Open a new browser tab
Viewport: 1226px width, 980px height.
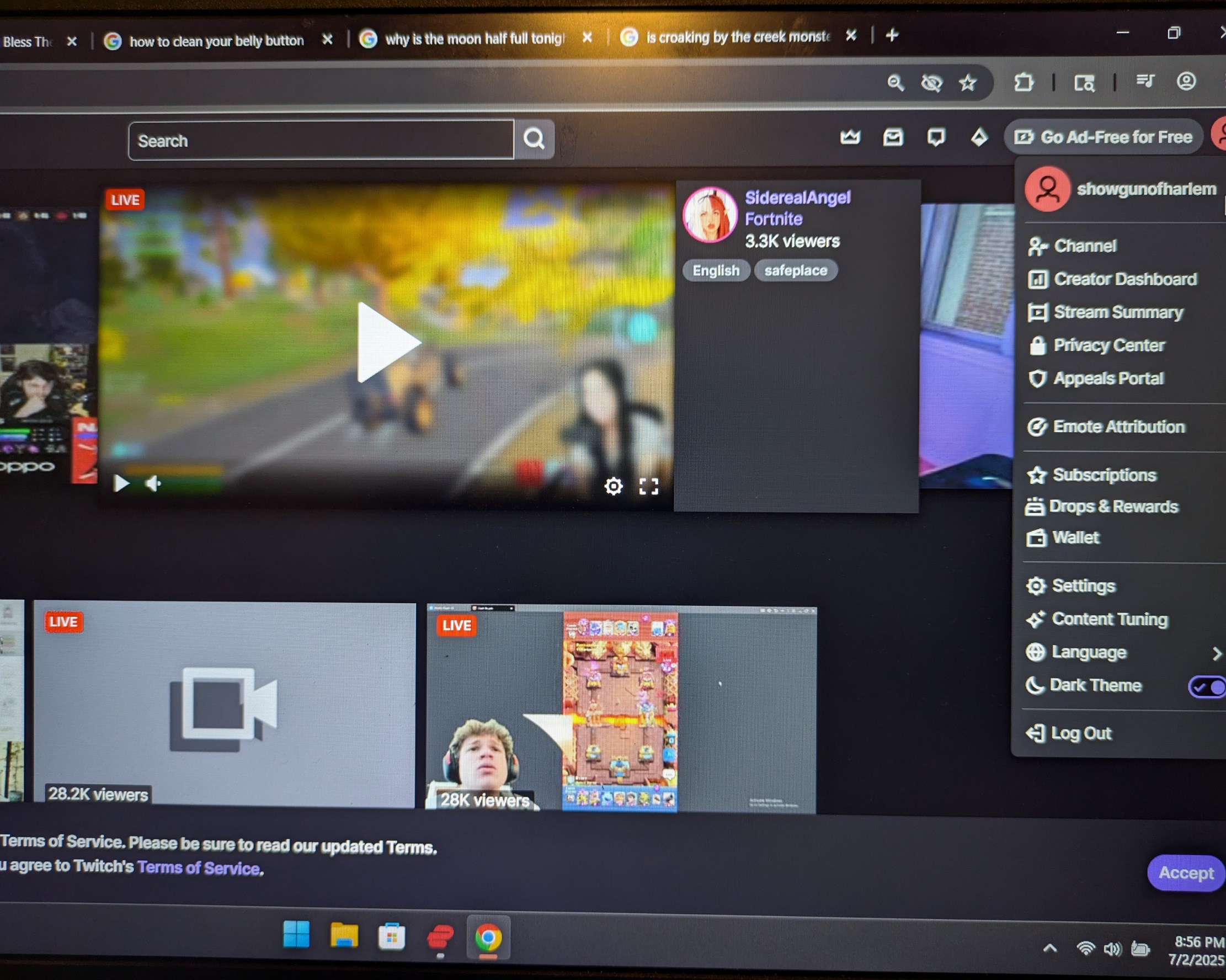point(892,35)
